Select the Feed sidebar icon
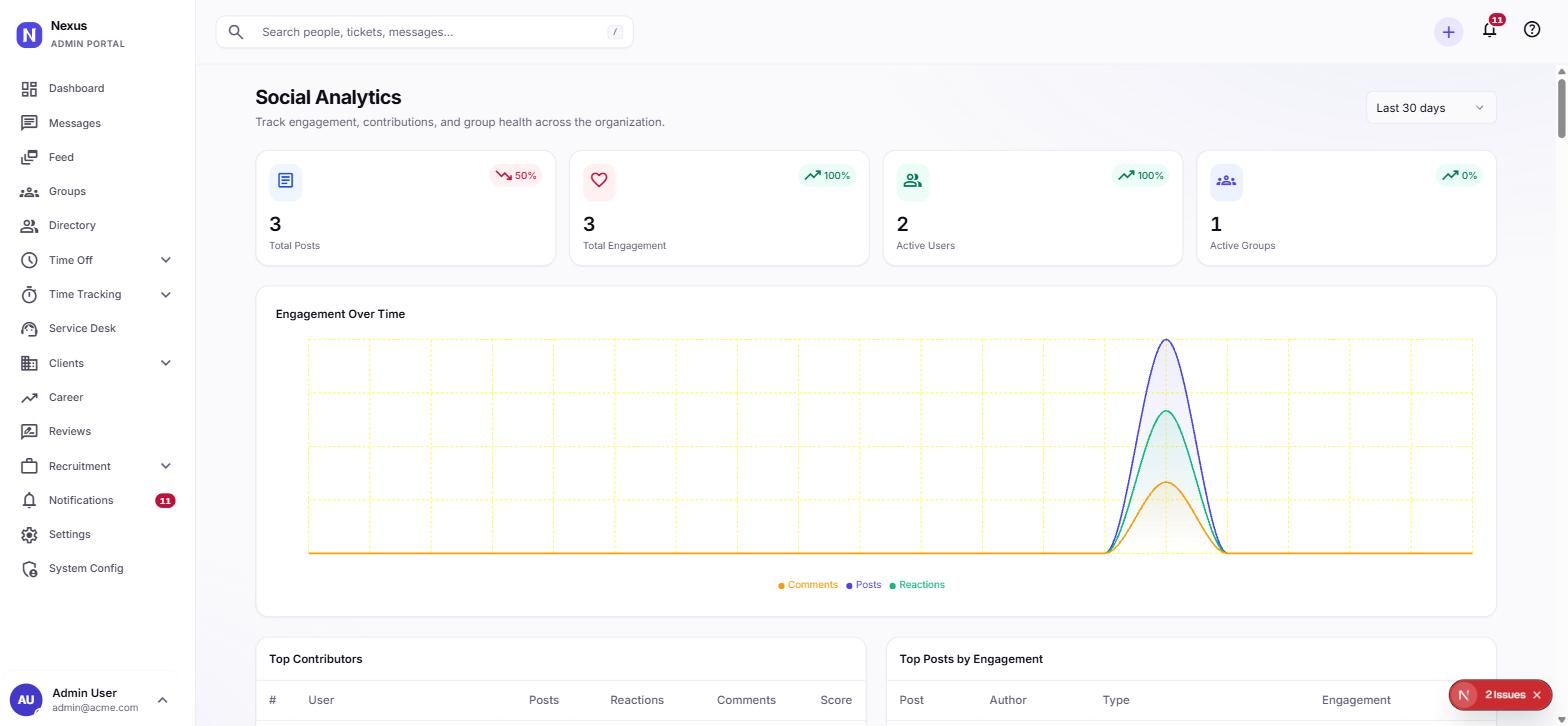The height and width of the screenshot is (726, 1568). (29, 157)
